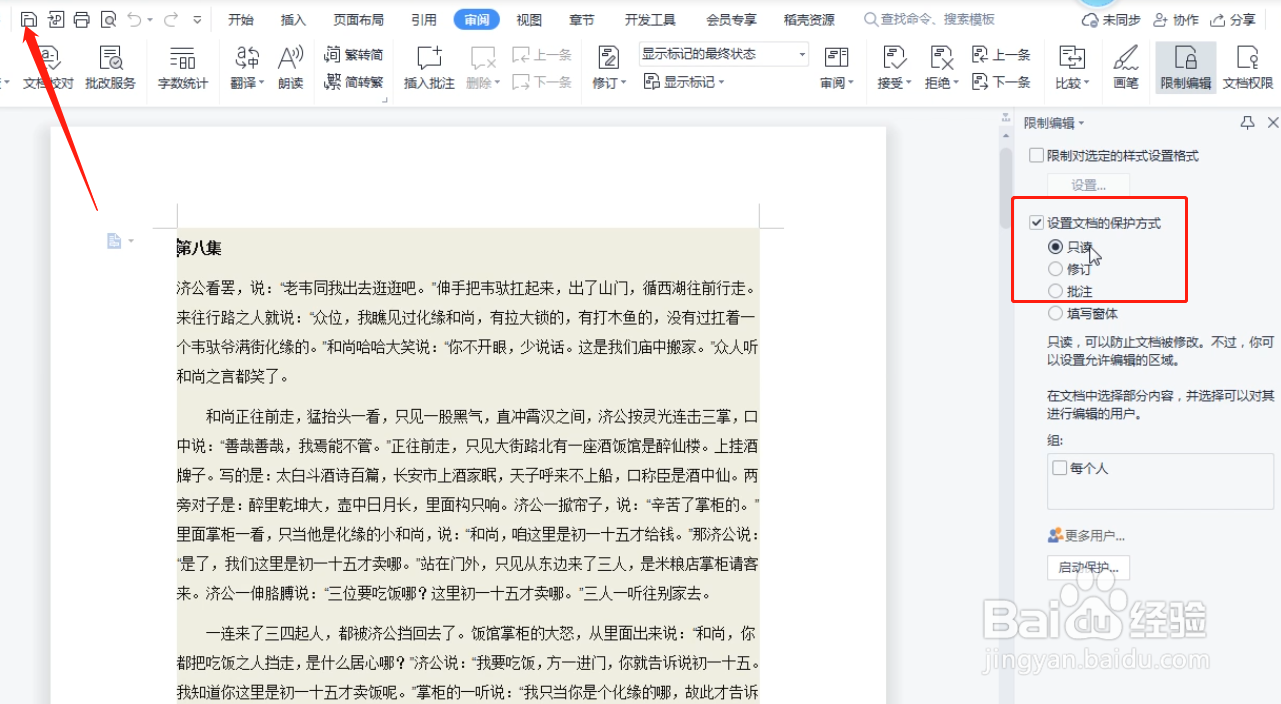Click 插入批注 insert comment

pos(429,67)
